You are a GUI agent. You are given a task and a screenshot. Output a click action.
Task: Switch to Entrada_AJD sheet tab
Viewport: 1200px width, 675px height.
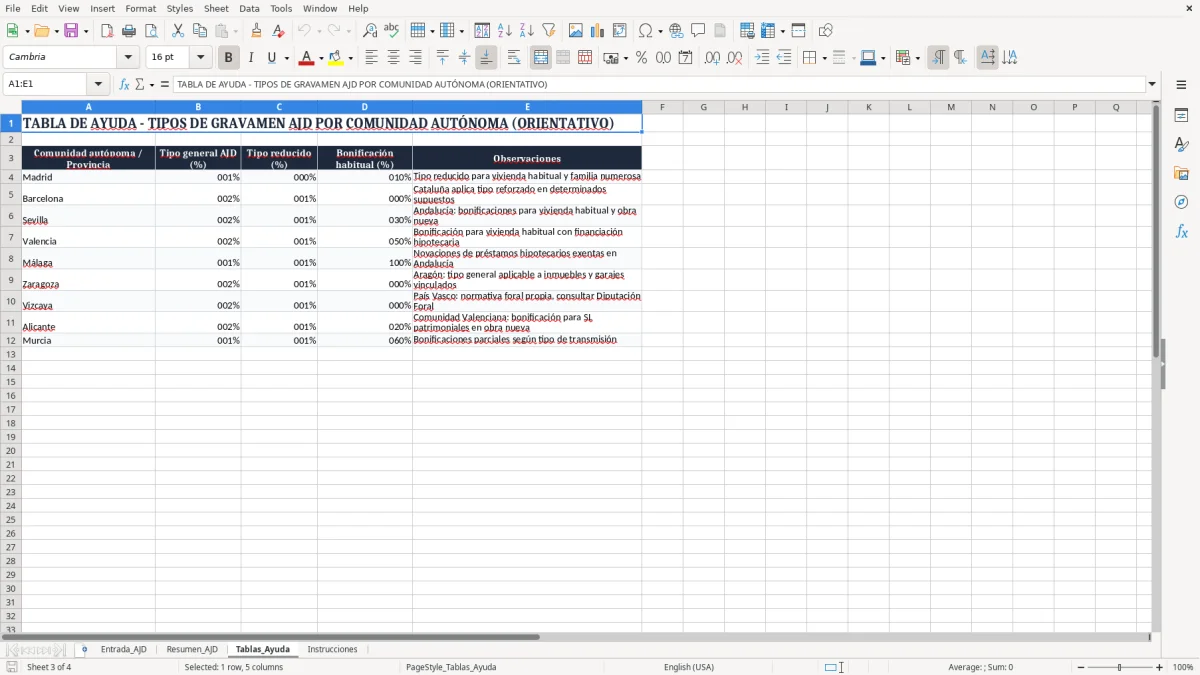[123, 649]
